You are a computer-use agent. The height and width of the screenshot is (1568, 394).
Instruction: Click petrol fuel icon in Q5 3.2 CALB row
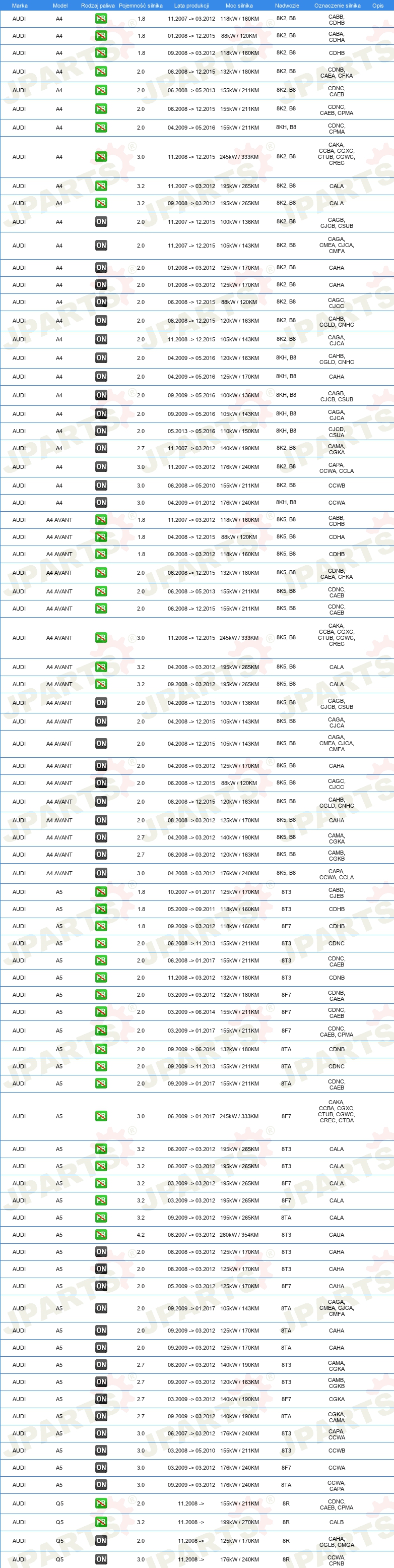pos(101,1522)
